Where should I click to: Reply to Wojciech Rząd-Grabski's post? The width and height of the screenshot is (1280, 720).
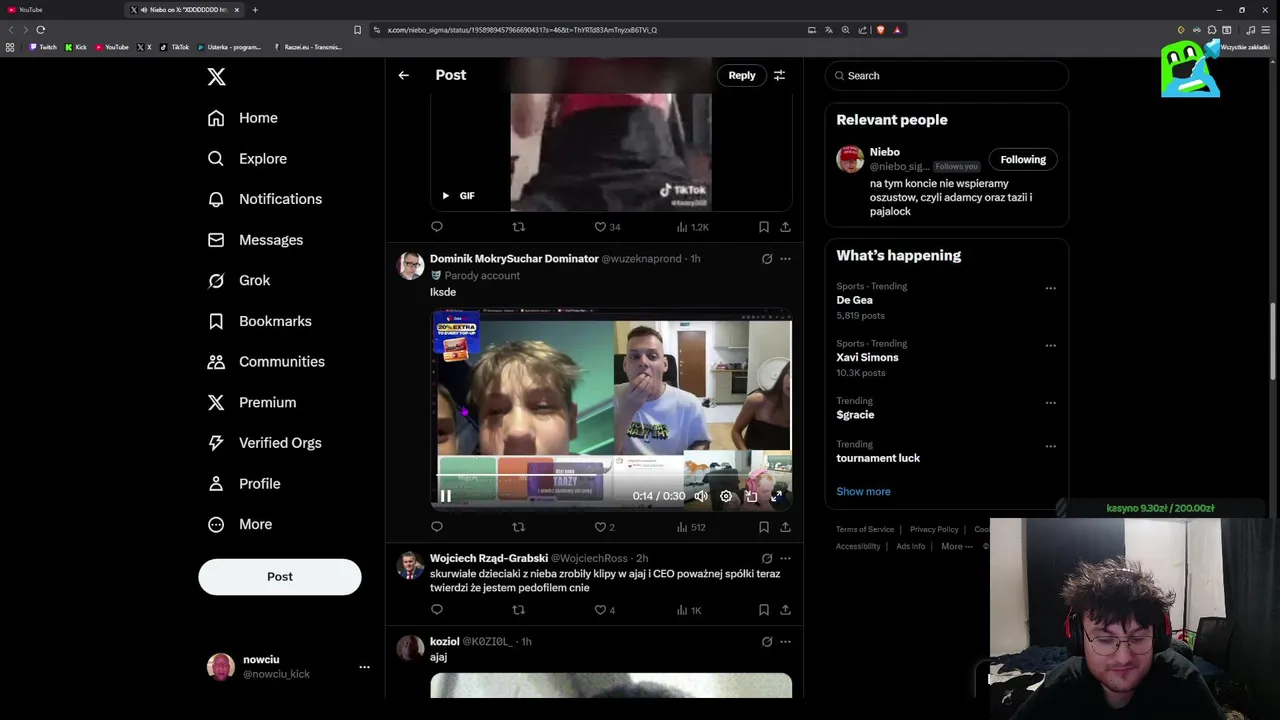click(x=437, y=610)
